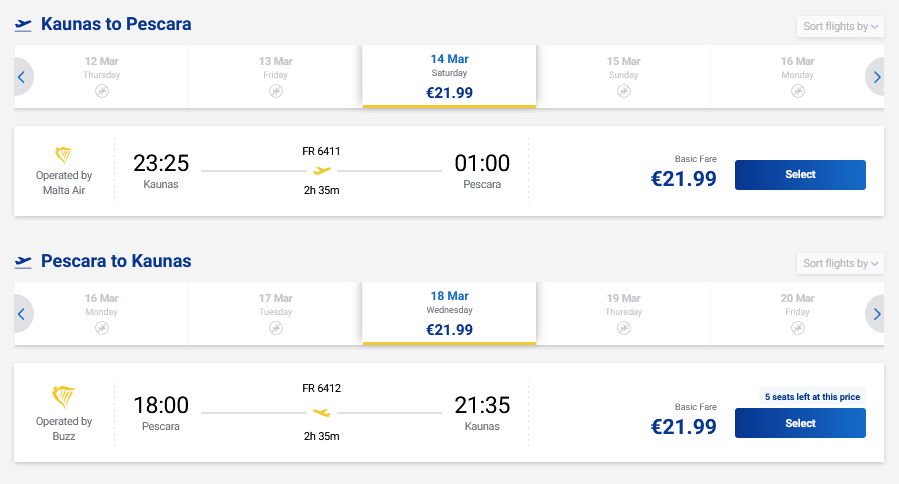Screen dimensions: 899x484
Task: Show later outbound dates with right arrow
Action: coord(877,76)
